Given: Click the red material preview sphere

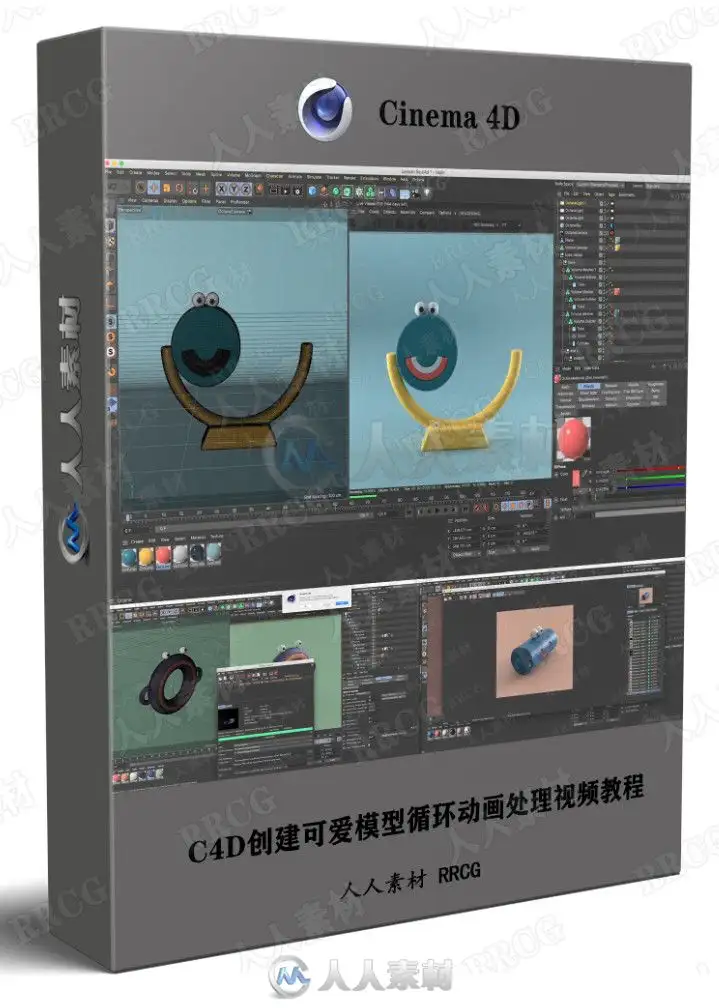Looking at the screenshot, I should click(572, 438).
